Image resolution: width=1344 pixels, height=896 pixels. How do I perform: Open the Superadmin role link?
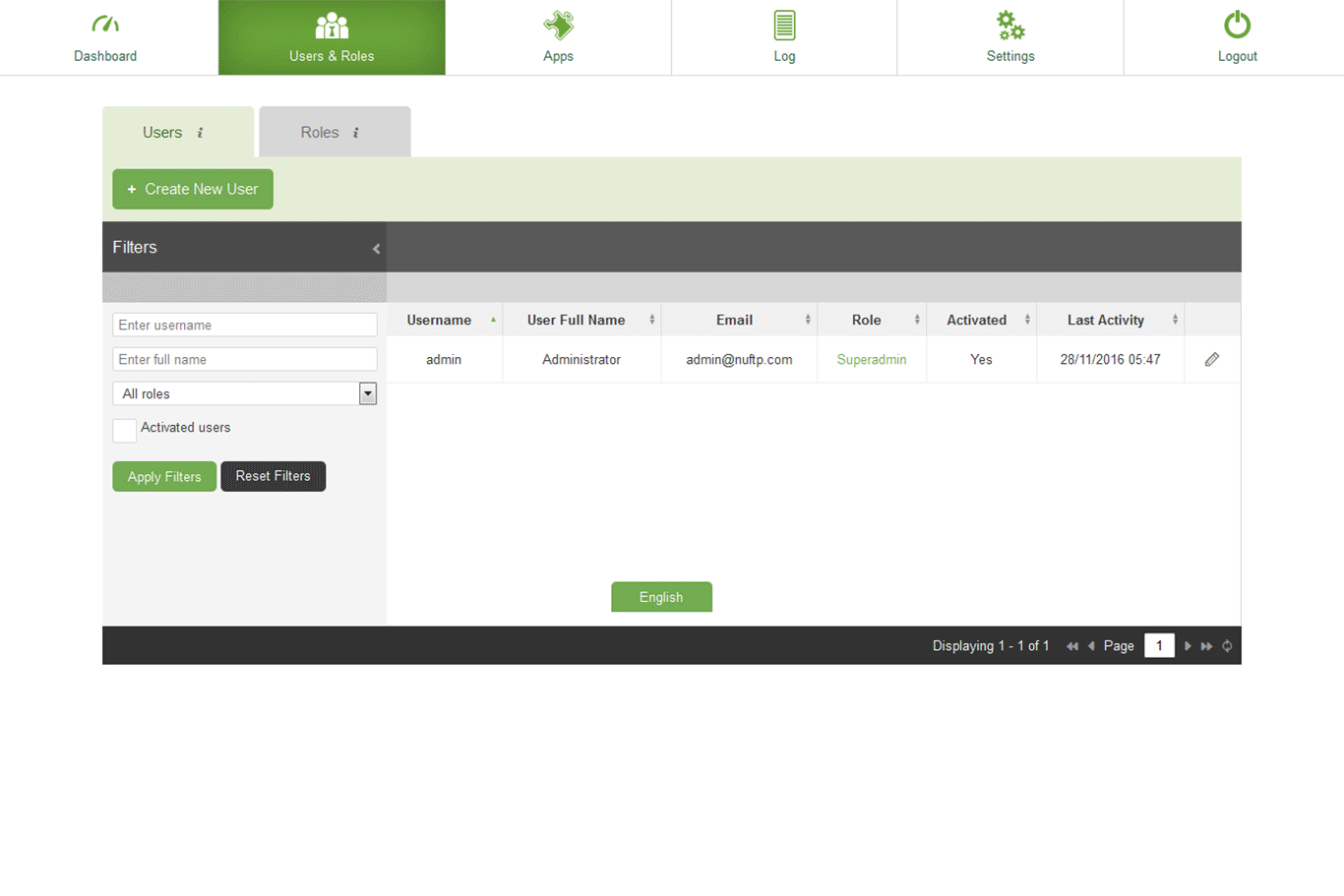[x=871, y=360]
